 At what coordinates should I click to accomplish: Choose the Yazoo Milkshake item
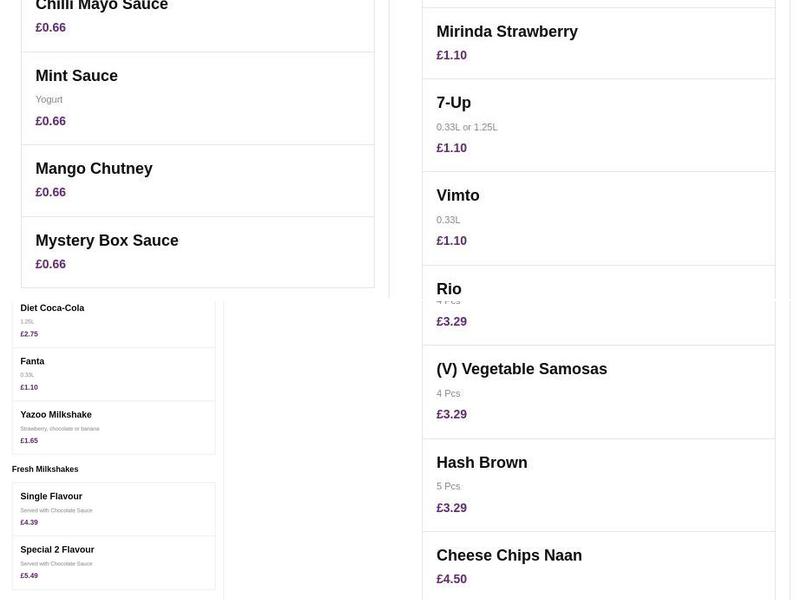[55, 413]
